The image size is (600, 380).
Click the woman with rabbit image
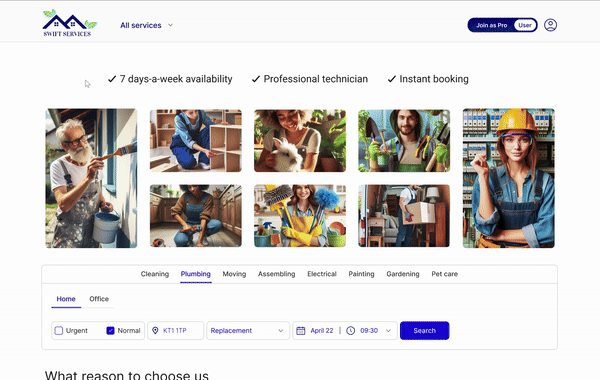[300, 141]
